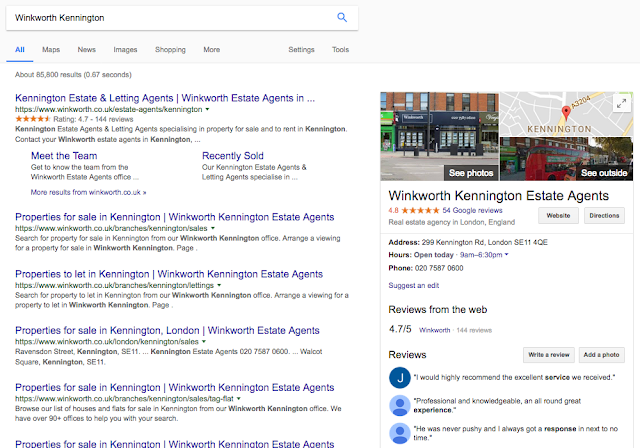Open the See outside street view thumbnail

click(x=567, y=159)
